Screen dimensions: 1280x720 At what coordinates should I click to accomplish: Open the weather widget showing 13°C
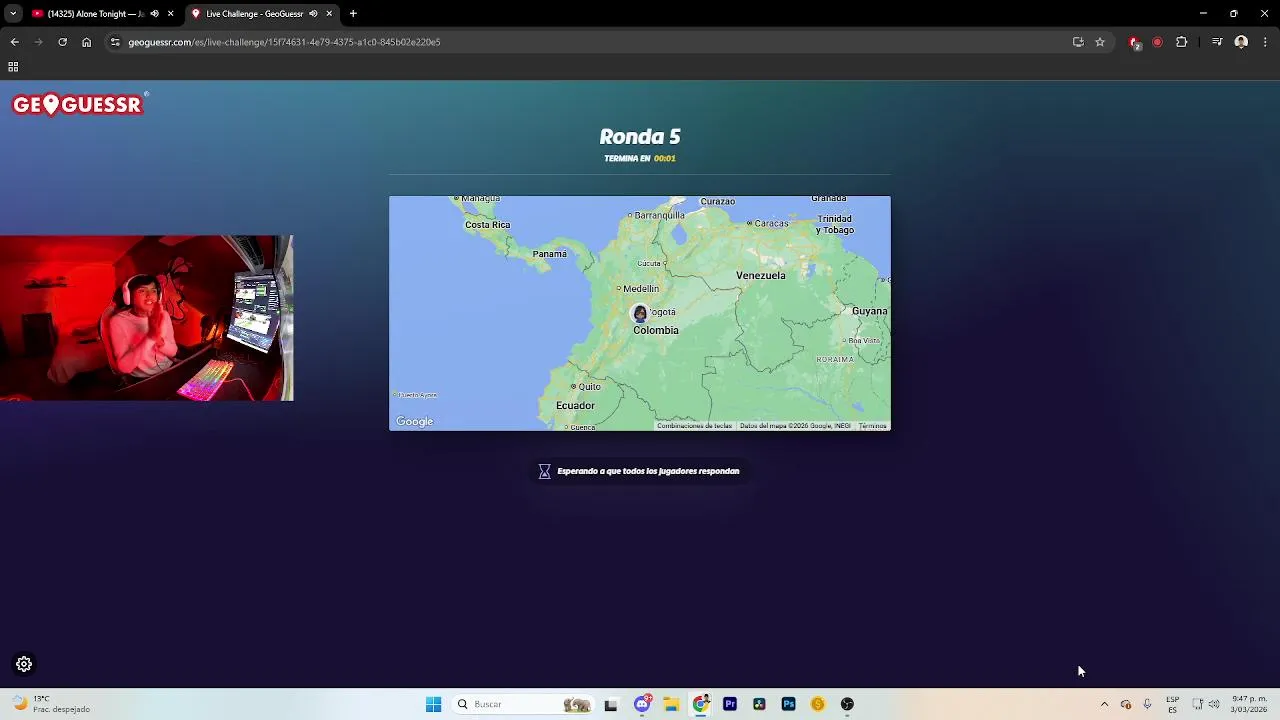coord(52,704)
